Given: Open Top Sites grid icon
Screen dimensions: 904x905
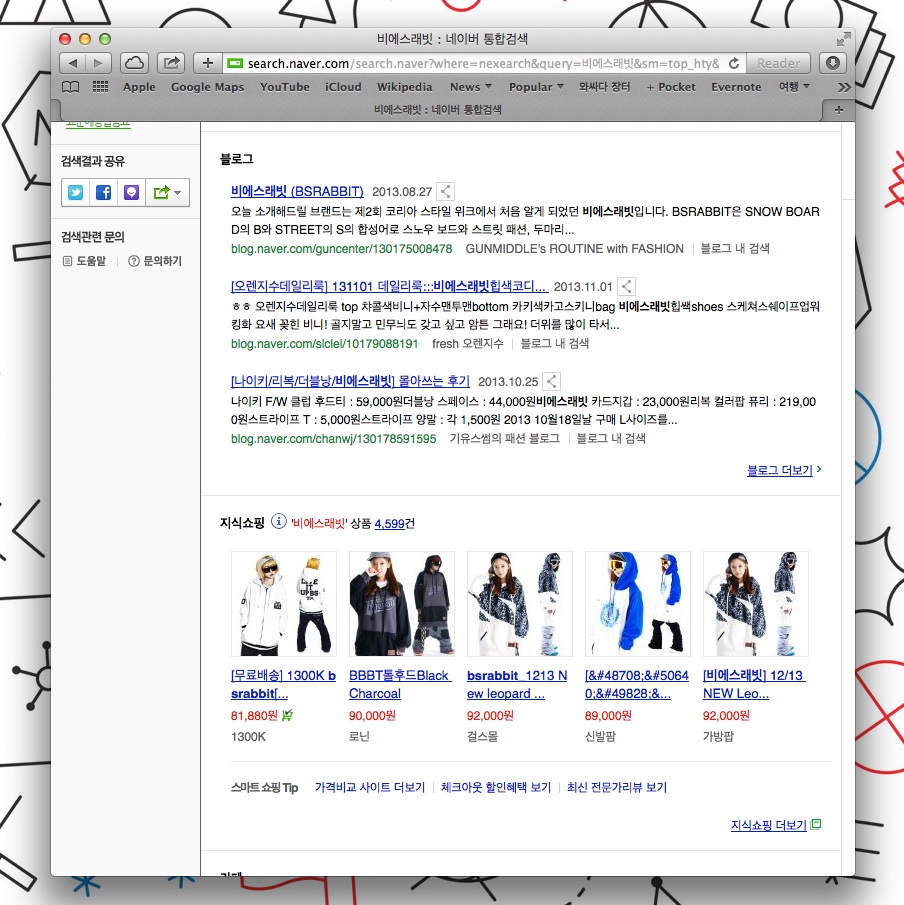Looking at the screenshot, I should pos(100,87).
